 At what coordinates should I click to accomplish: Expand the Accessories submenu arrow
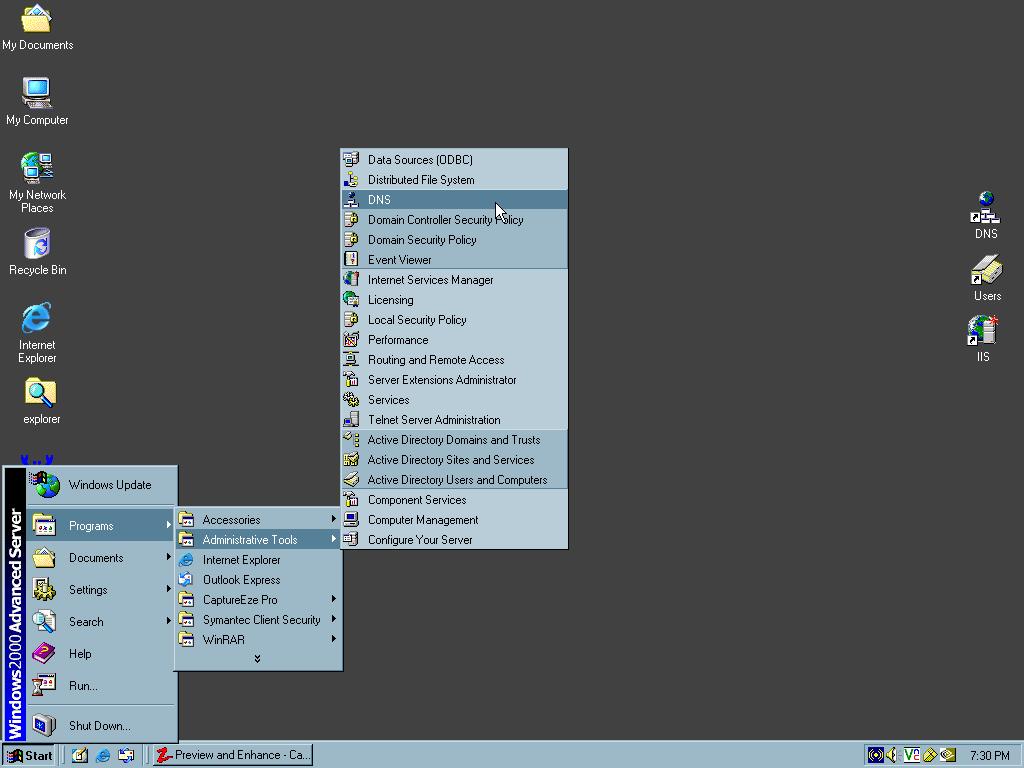pos(334,519)
